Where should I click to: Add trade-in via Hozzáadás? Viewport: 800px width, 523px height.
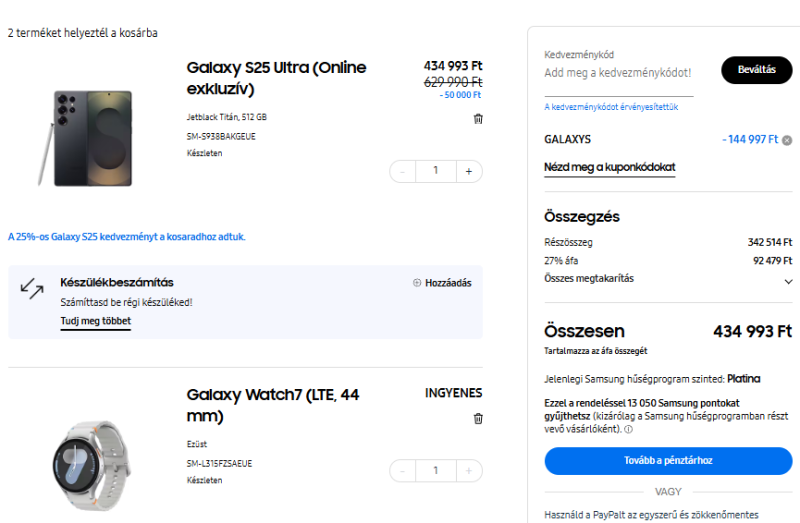click(442, 283)
